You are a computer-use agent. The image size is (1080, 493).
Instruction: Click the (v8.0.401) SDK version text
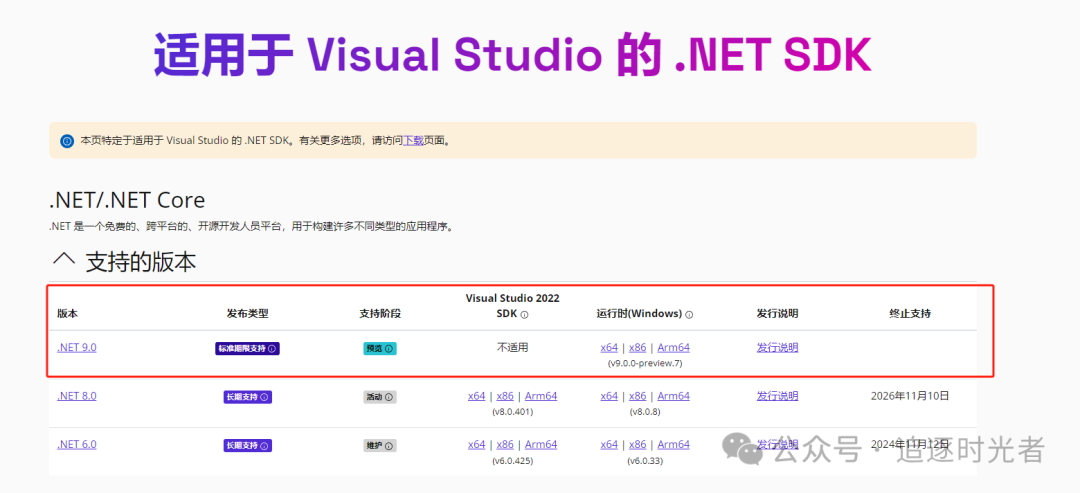(x=512, y=412)
